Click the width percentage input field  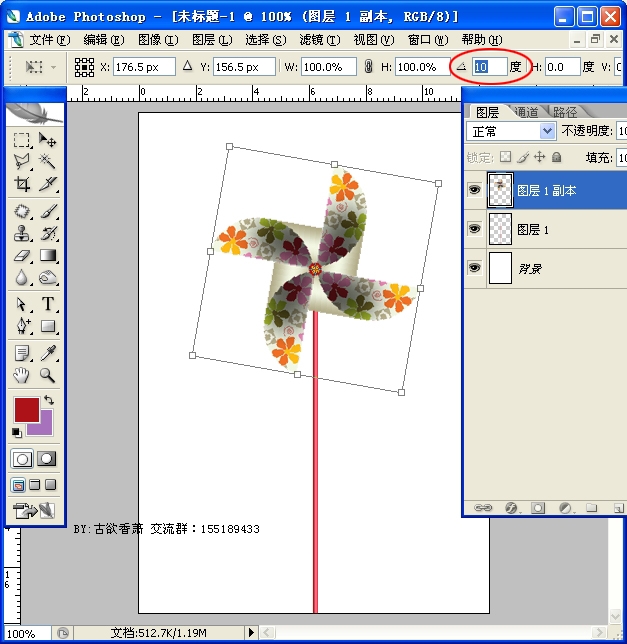pyautogui.click(x=328, y=67)
